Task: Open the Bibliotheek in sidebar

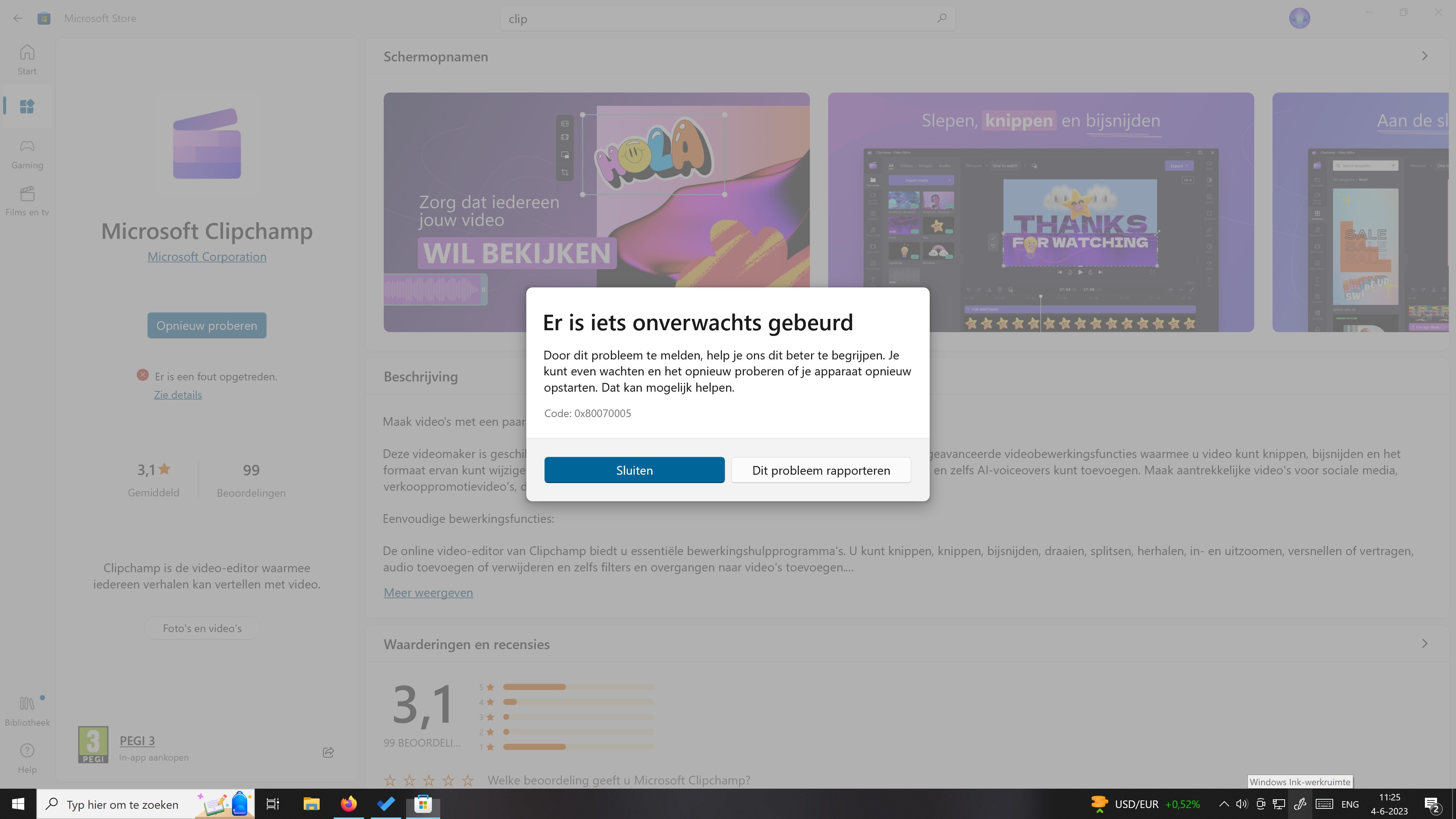Action: coord(27,711)
